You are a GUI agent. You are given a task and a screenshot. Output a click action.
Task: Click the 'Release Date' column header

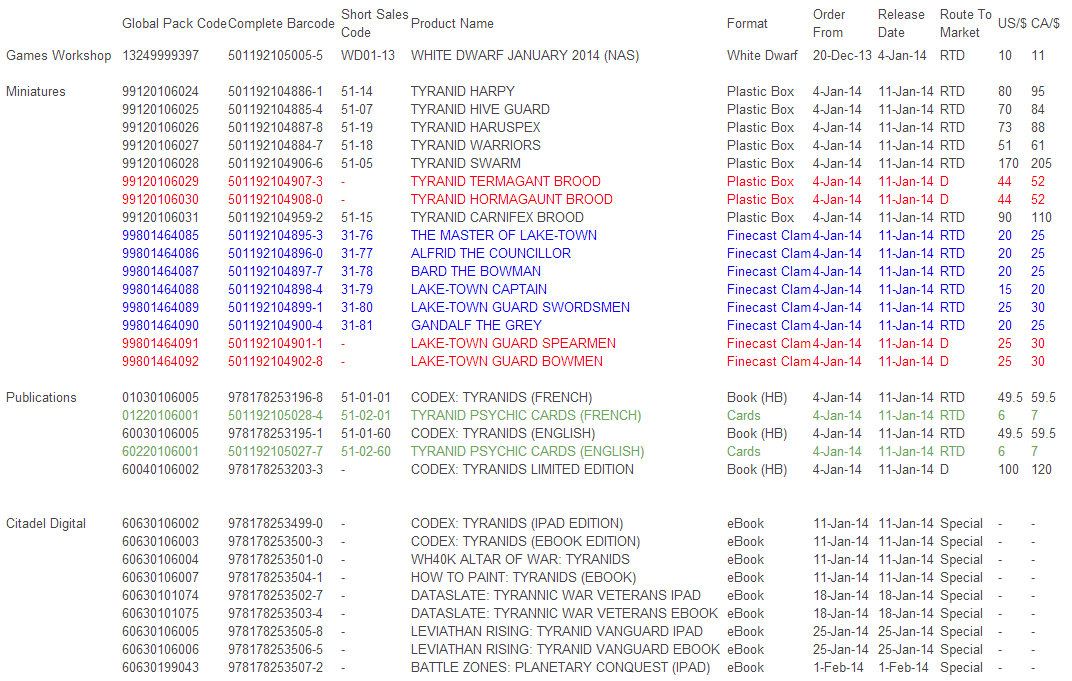901,23
